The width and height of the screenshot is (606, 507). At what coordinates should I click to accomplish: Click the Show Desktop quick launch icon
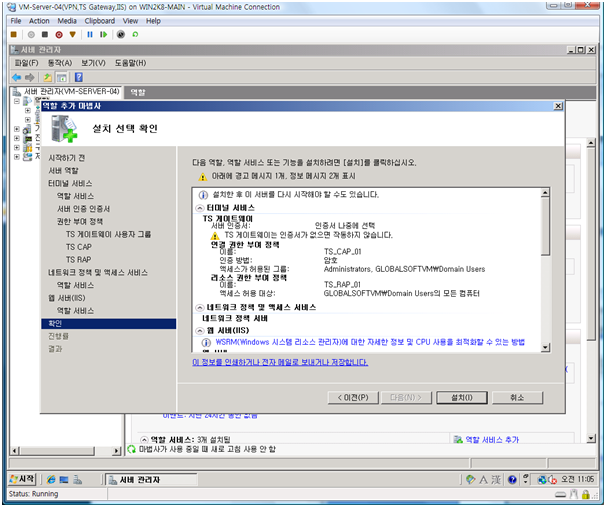pyautogui.click(x=64, y=480)
